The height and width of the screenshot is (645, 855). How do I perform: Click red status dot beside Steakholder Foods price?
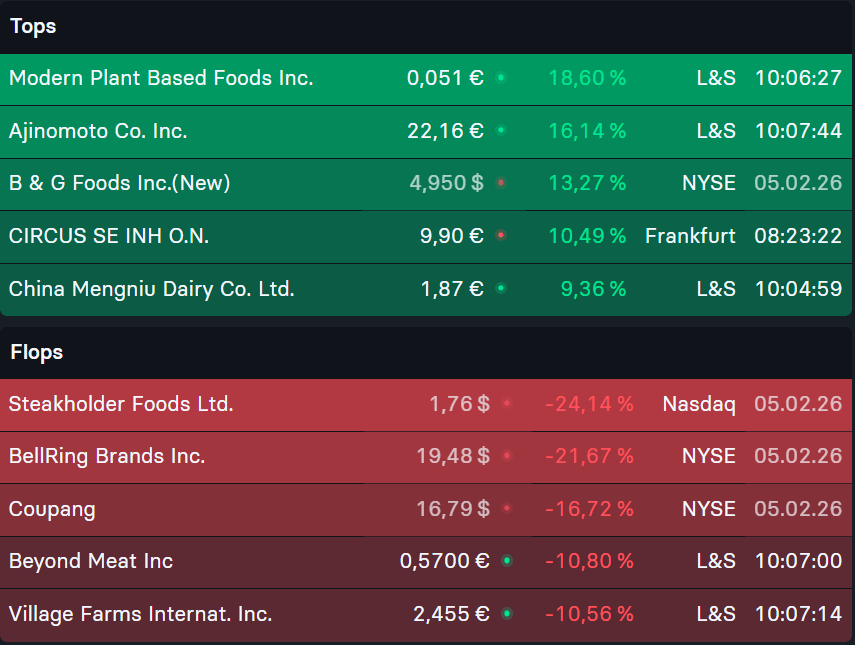pos(507,403)
